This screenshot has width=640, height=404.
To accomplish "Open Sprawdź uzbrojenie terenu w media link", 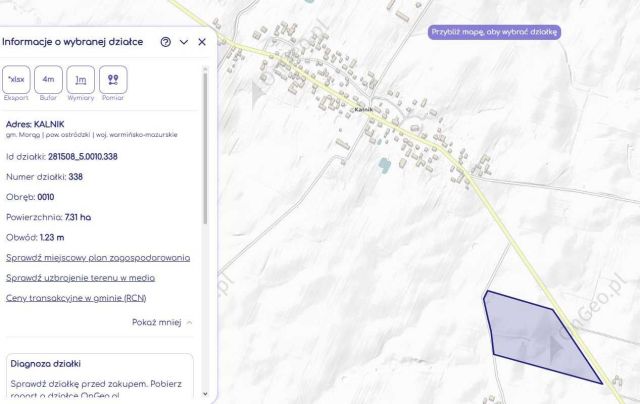I will [x=80, y=278].
